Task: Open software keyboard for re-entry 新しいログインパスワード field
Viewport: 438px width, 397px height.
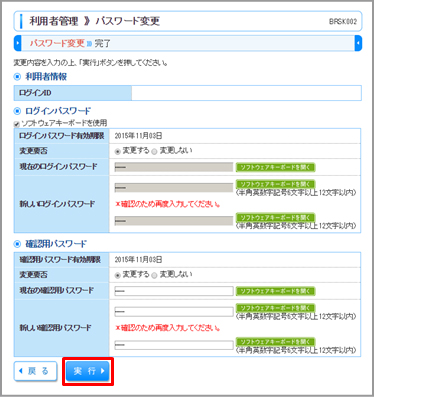Action: pos(275,217)
